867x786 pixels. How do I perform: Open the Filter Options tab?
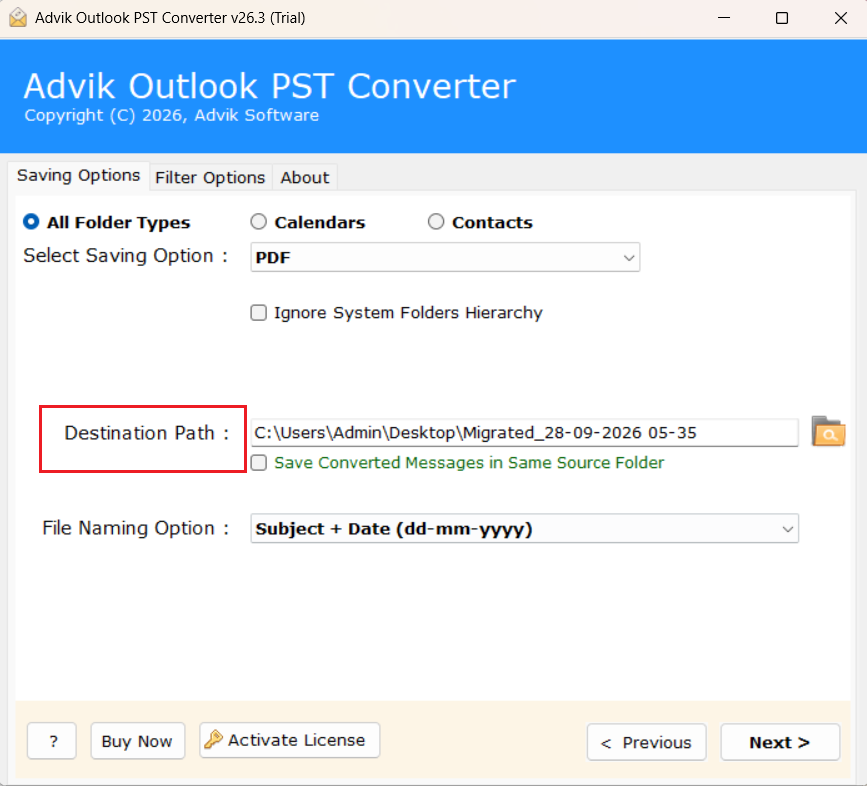pos(210,177)
